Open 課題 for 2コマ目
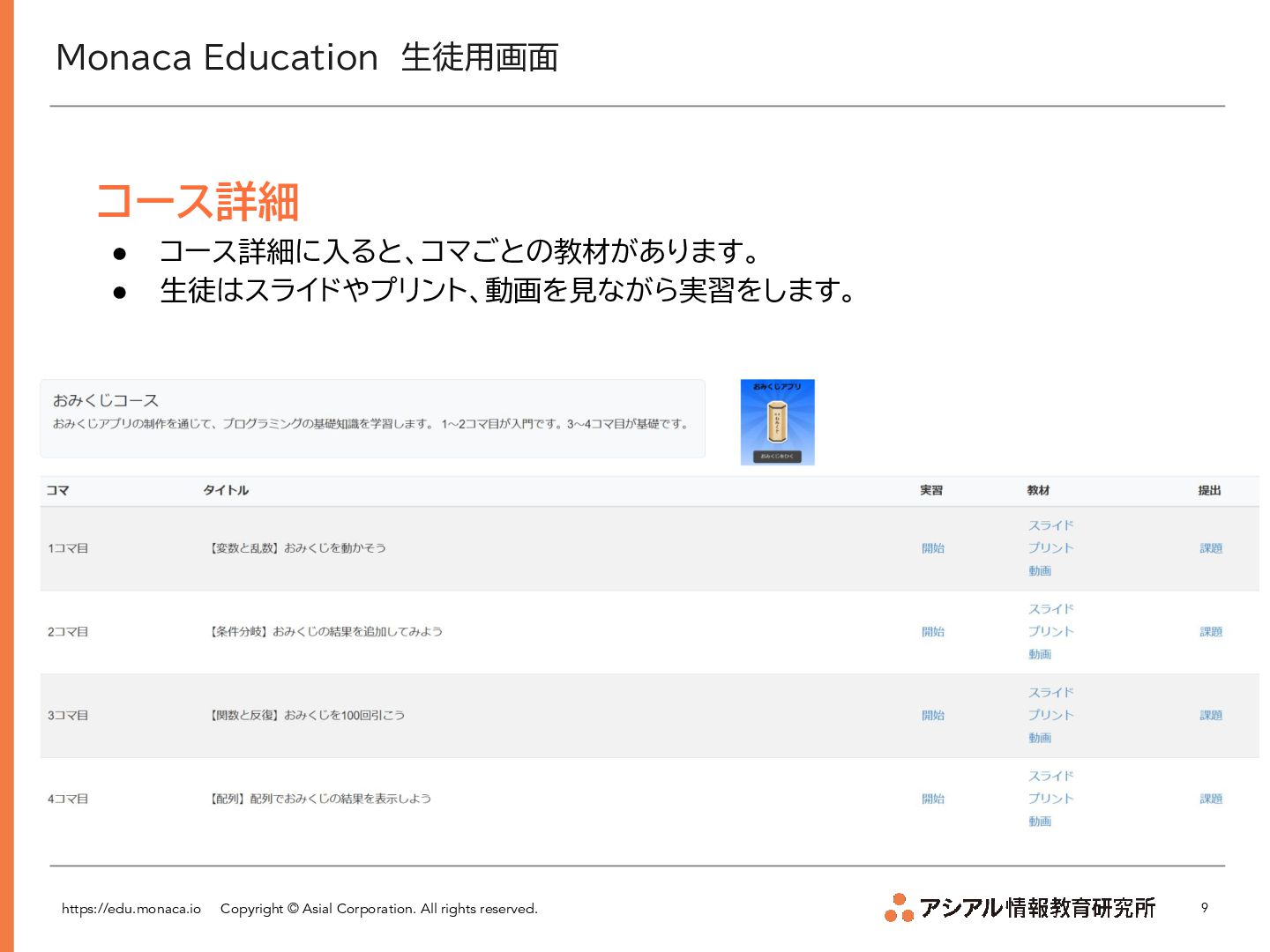Image resolution: width=1270 pixels, height=952 pixels. click(1211, 632)
